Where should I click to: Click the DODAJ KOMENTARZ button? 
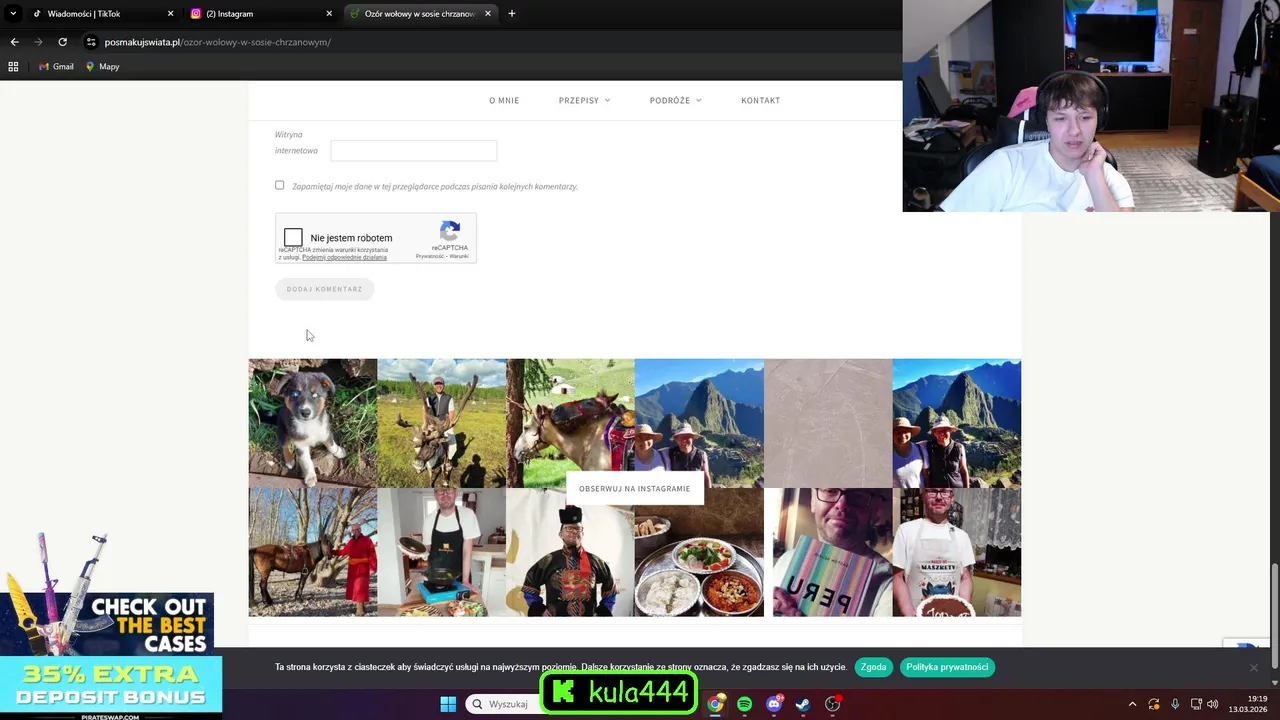tap(324, 289)
